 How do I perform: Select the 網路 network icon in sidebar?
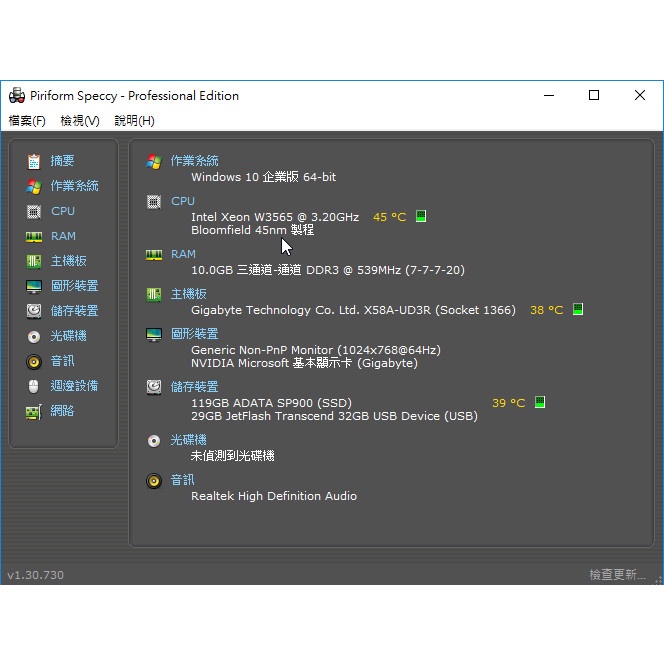(x=34, y=411)
